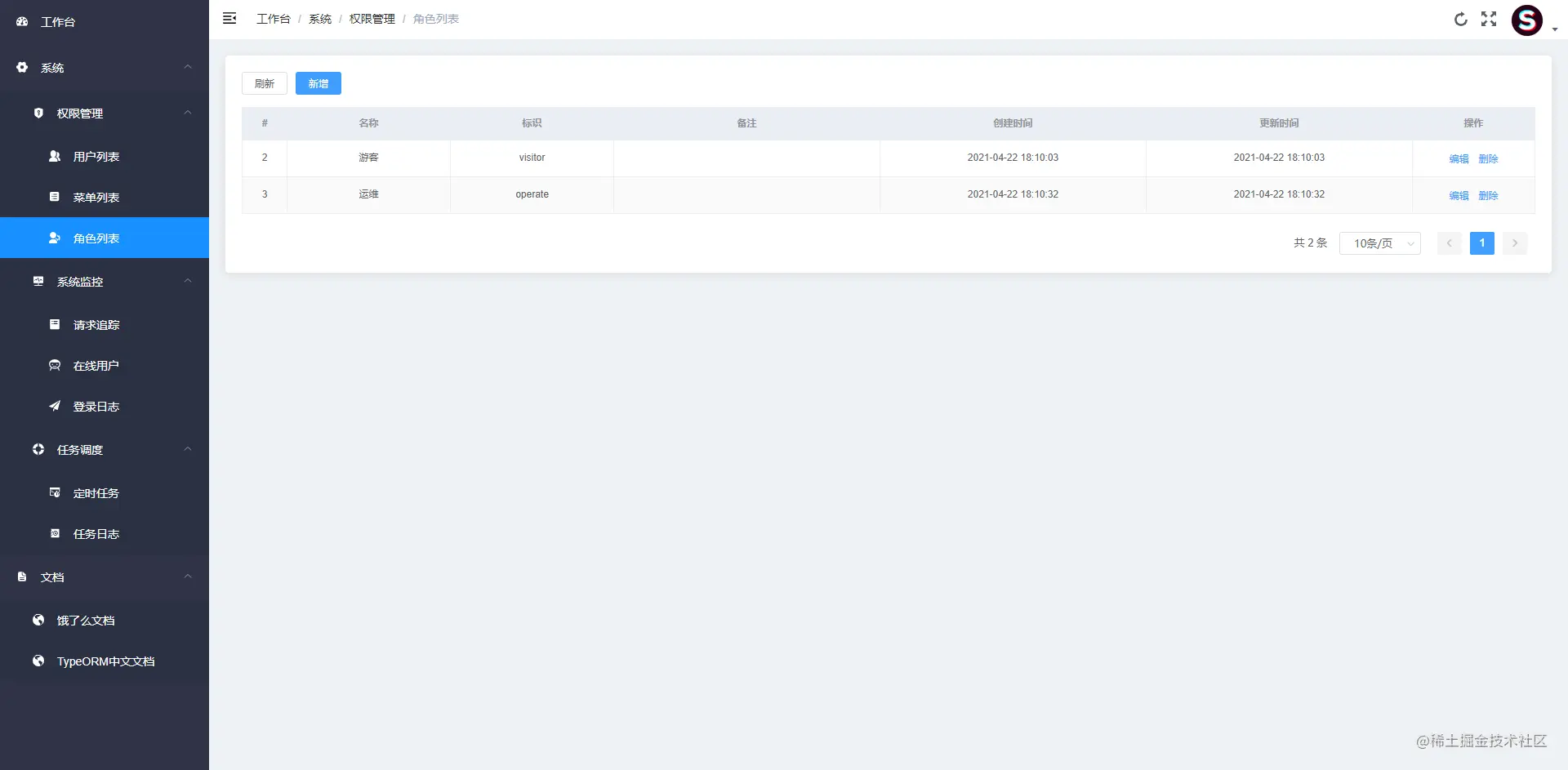Click the page refresh circular arrow icon
This screenshot has width=1568, height=770.
tap(1461, 19)
